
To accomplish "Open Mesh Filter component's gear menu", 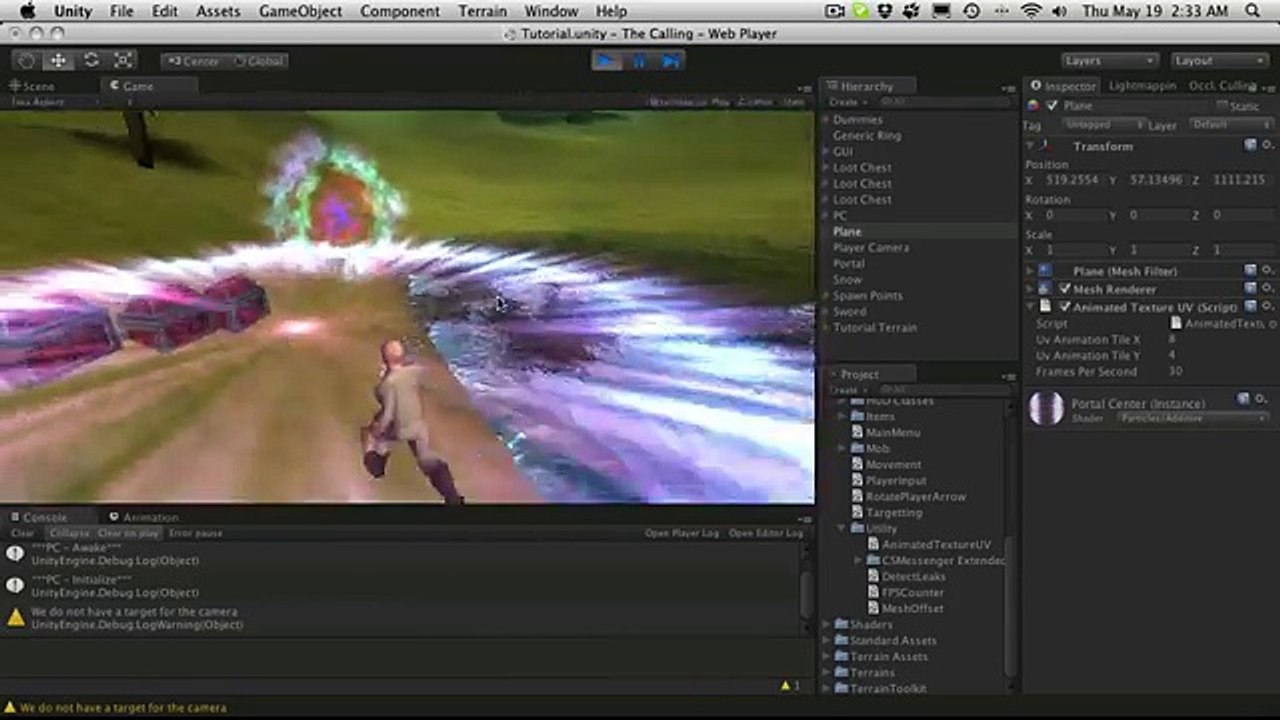I will 1268,271.
